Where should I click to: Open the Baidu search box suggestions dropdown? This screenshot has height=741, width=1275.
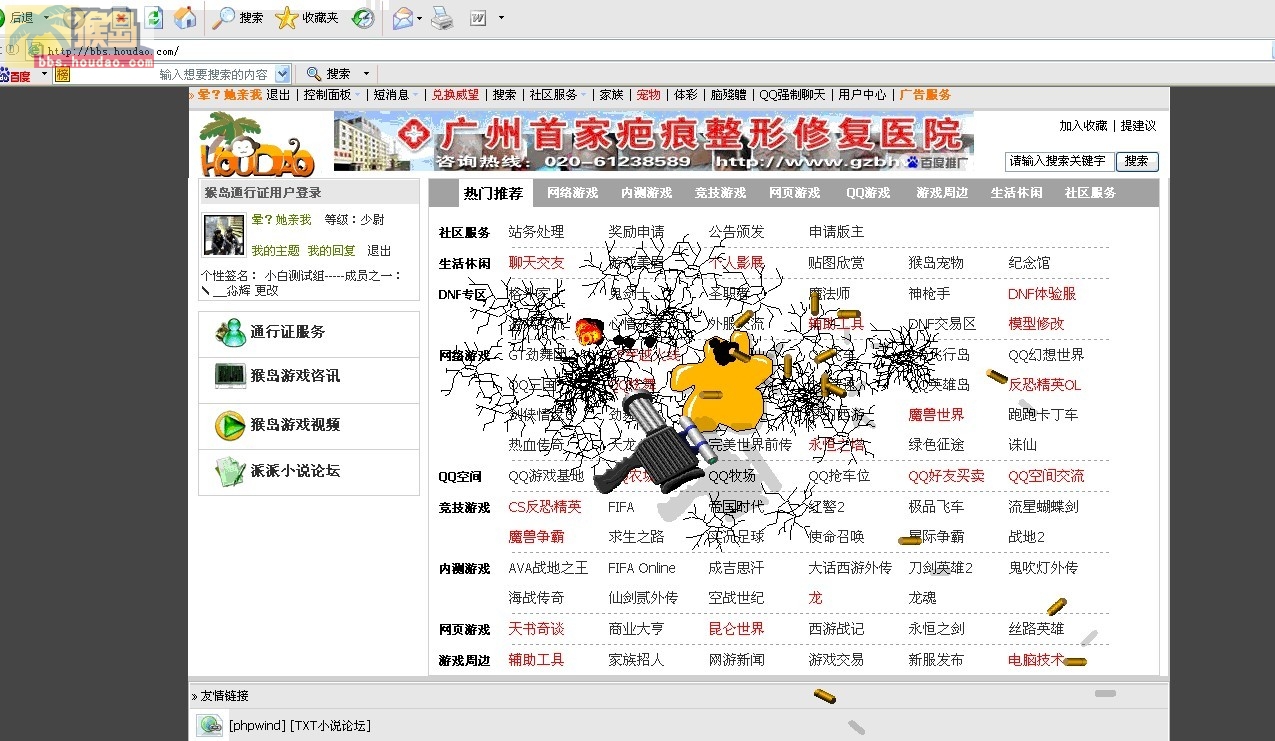pos(282,74)
